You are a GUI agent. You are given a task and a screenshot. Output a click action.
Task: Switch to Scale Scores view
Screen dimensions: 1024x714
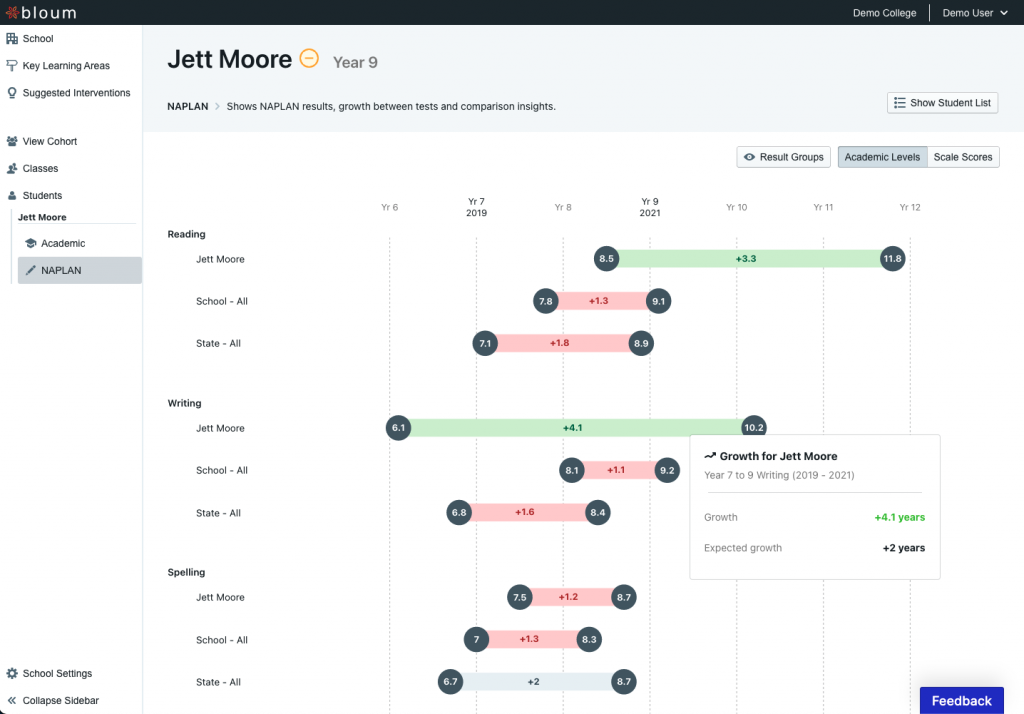pyautogui.click(x=963, y=156)
